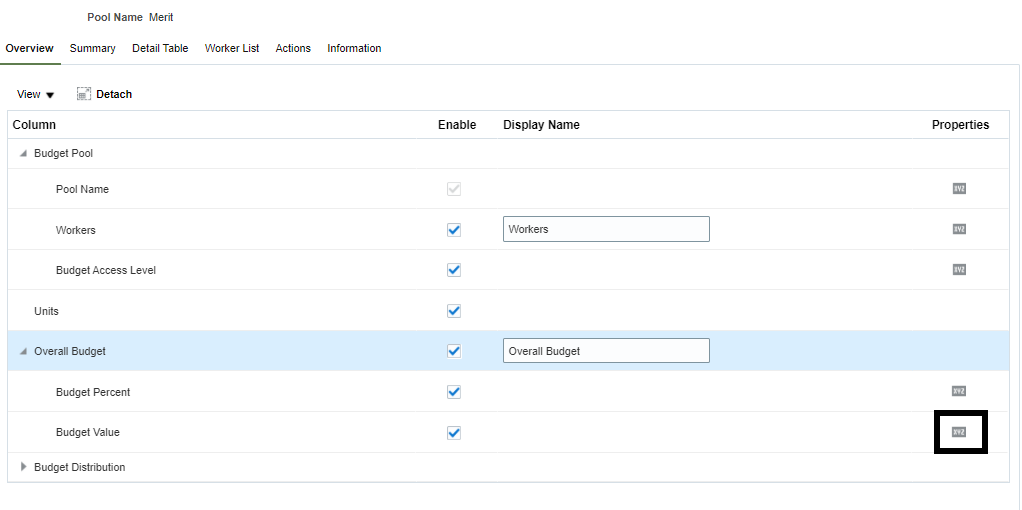Open the Detail Table tab
The width and height of the screenshot is (1022, 510).
point(160,48)
